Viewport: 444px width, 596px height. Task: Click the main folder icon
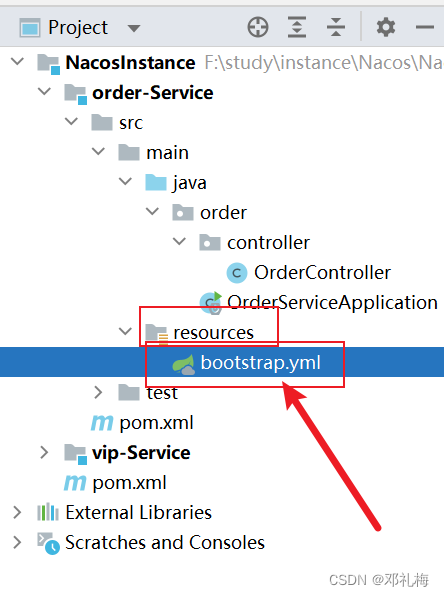point(129,152)
